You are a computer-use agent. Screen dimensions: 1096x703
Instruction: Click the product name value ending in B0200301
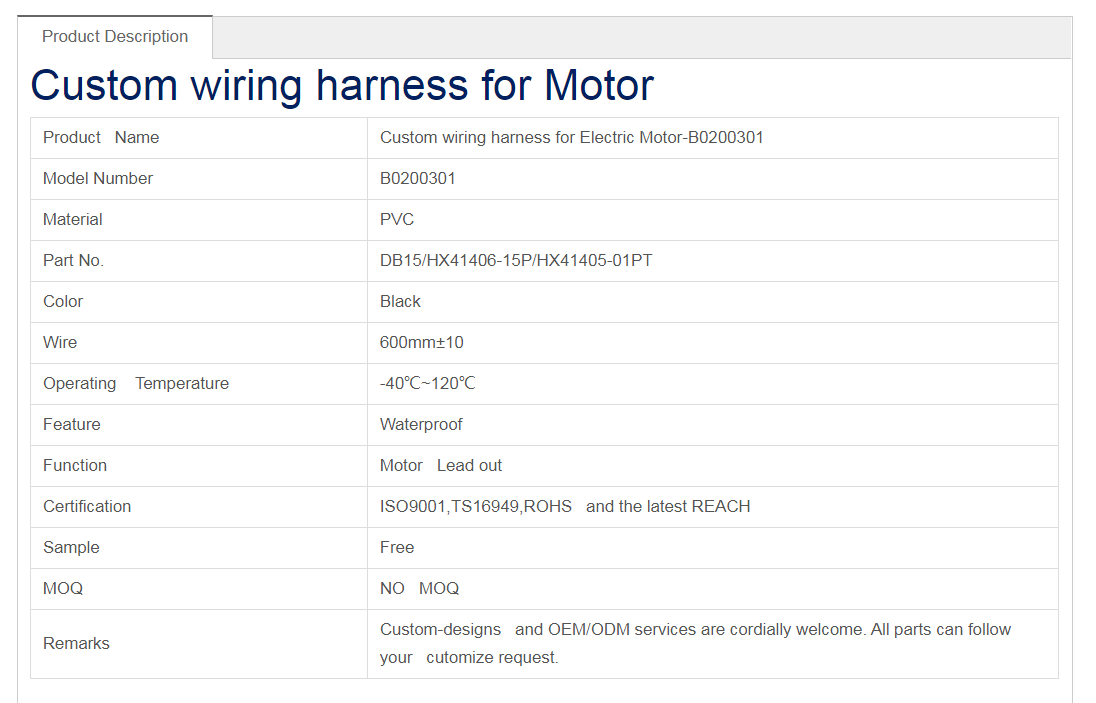point(571,138)
